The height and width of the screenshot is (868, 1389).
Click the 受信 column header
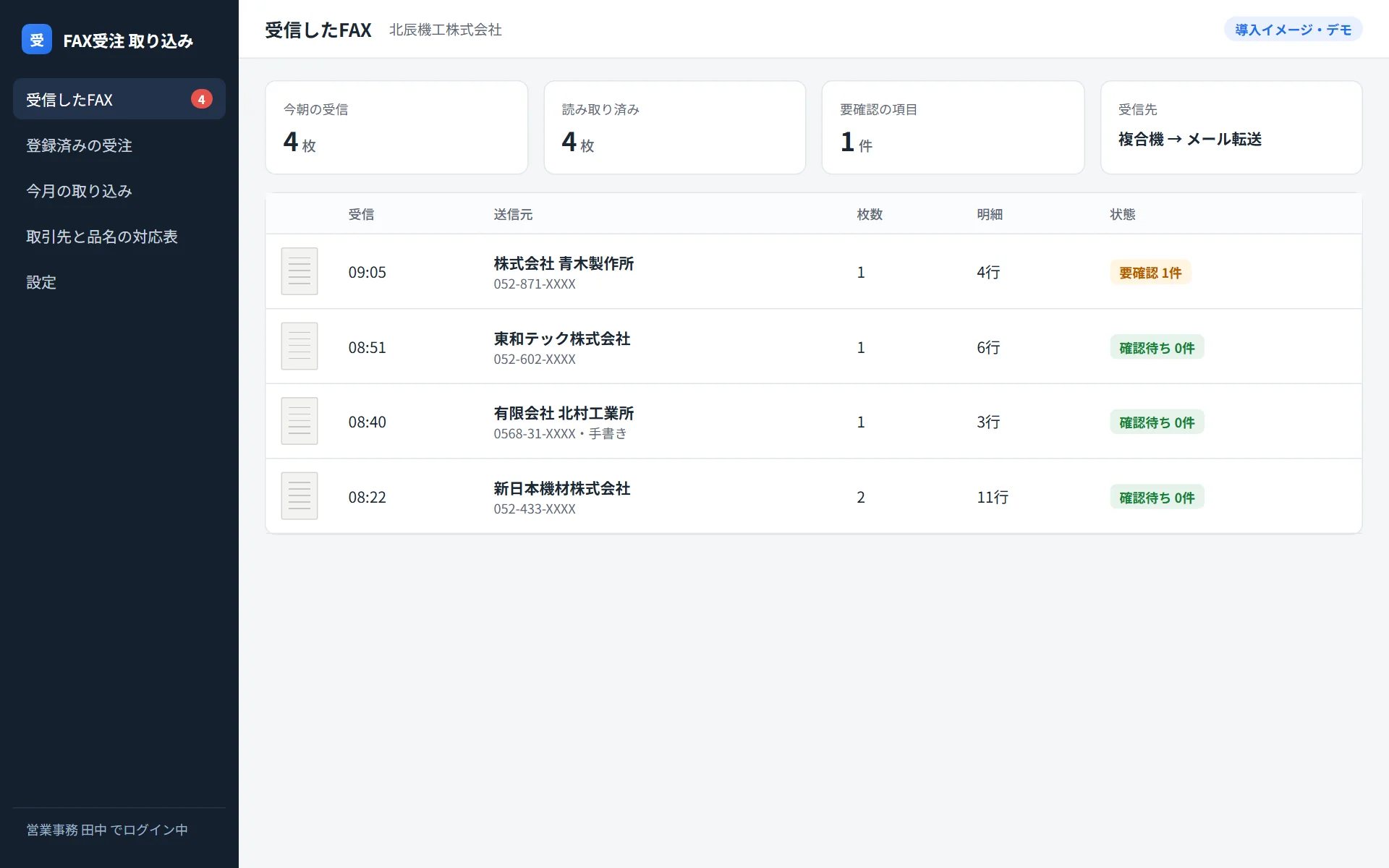pos(361,214)
